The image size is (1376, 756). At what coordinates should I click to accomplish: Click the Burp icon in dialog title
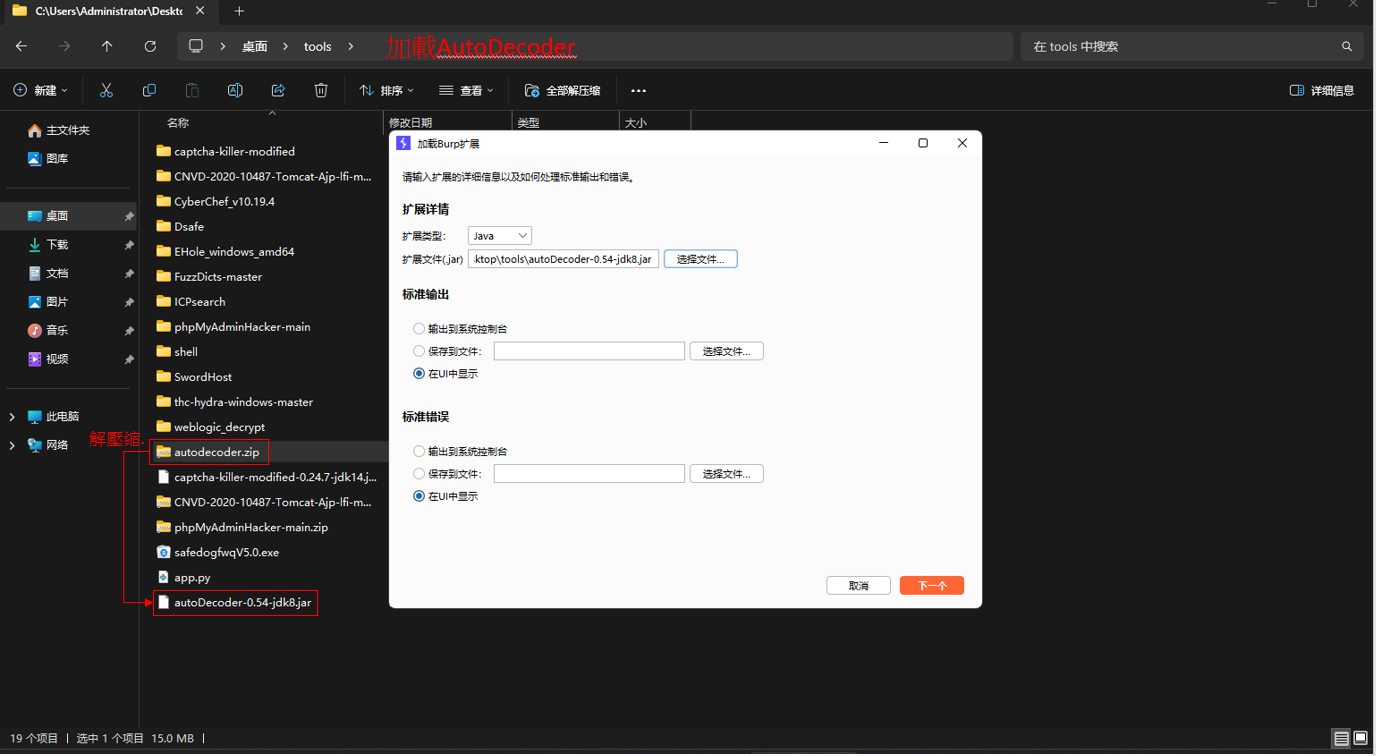coord(403,143)
